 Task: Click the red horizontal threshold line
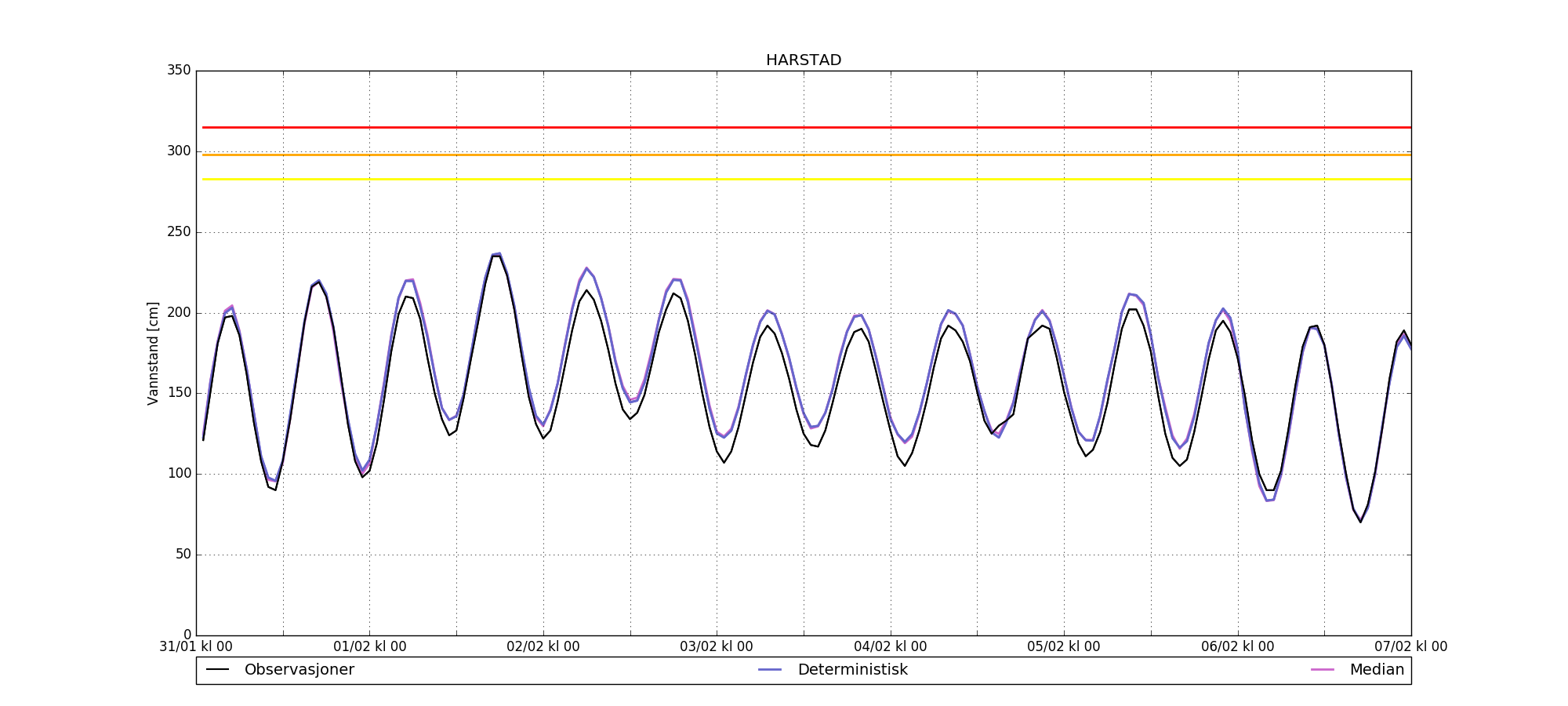pyautogui.click(x=804, y=127)
